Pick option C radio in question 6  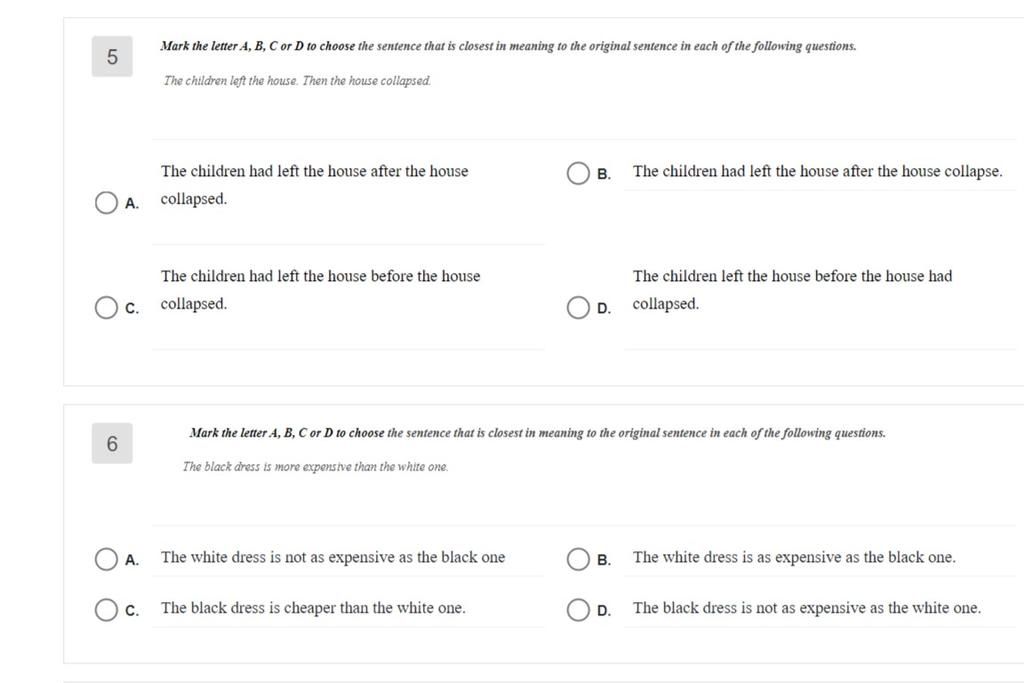pyautogui.click(x=106, y=609)
